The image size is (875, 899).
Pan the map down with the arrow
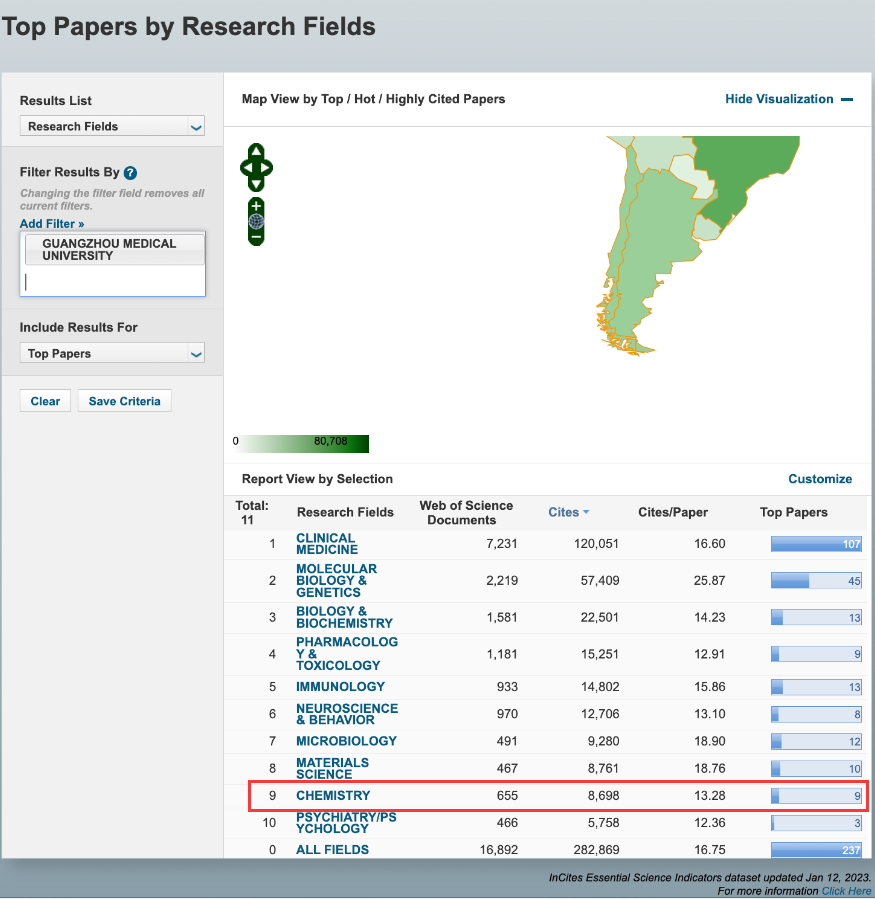(x=256, y=184)
